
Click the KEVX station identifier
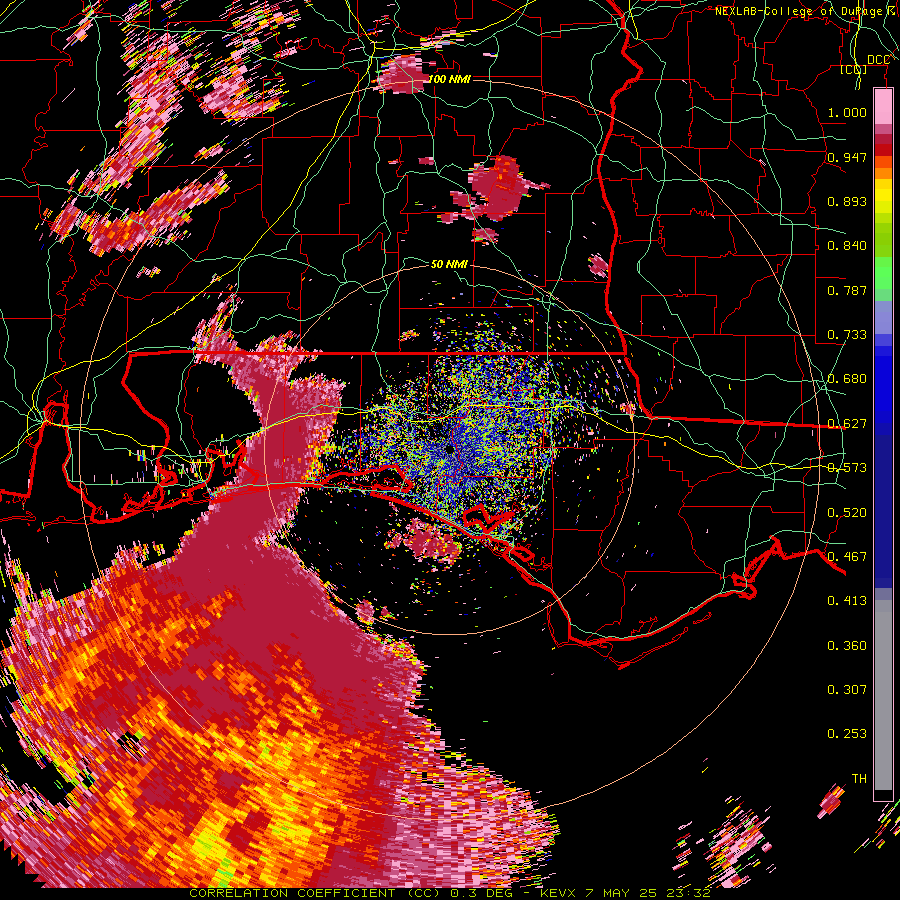(x=558, y=893)
